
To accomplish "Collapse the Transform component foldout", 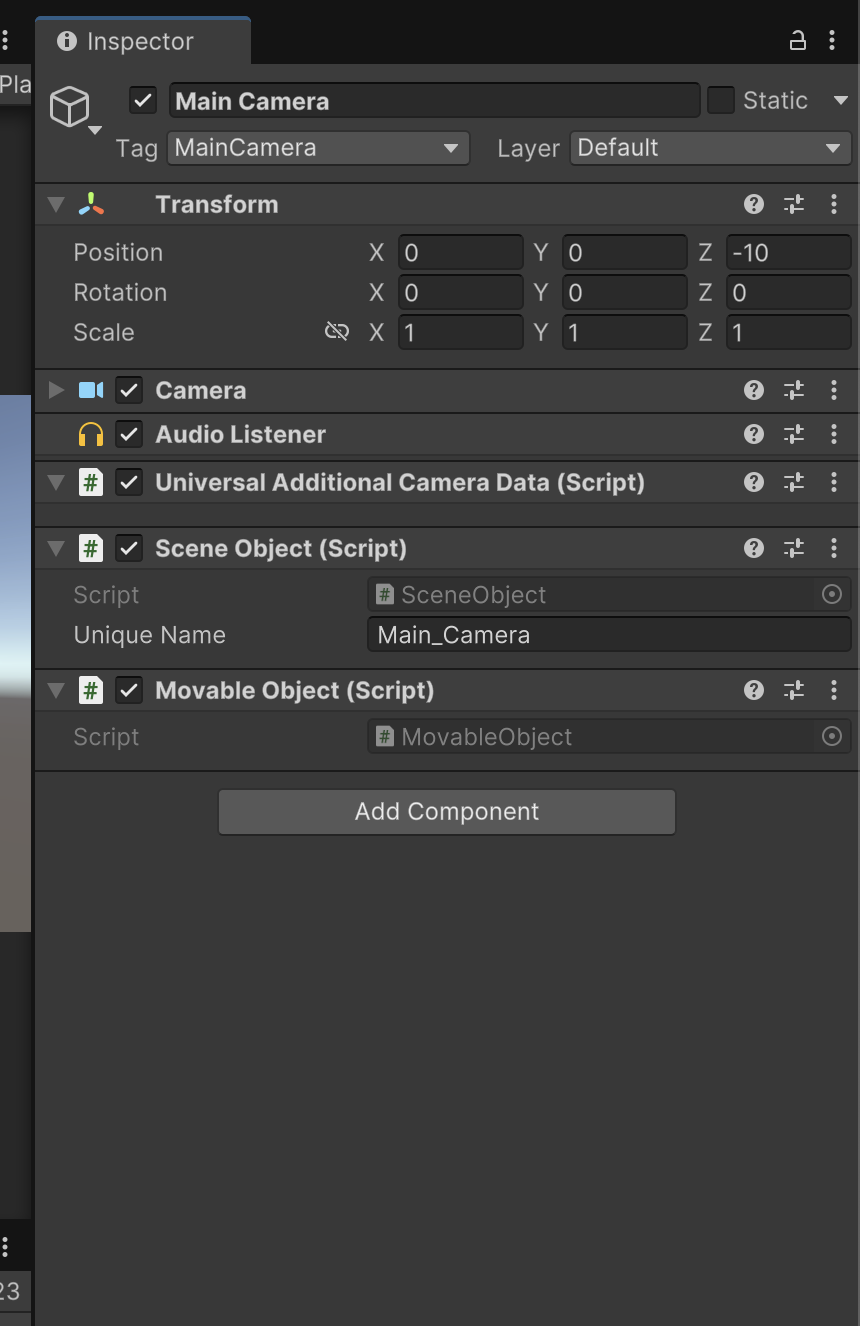I will tap(56, 204).
